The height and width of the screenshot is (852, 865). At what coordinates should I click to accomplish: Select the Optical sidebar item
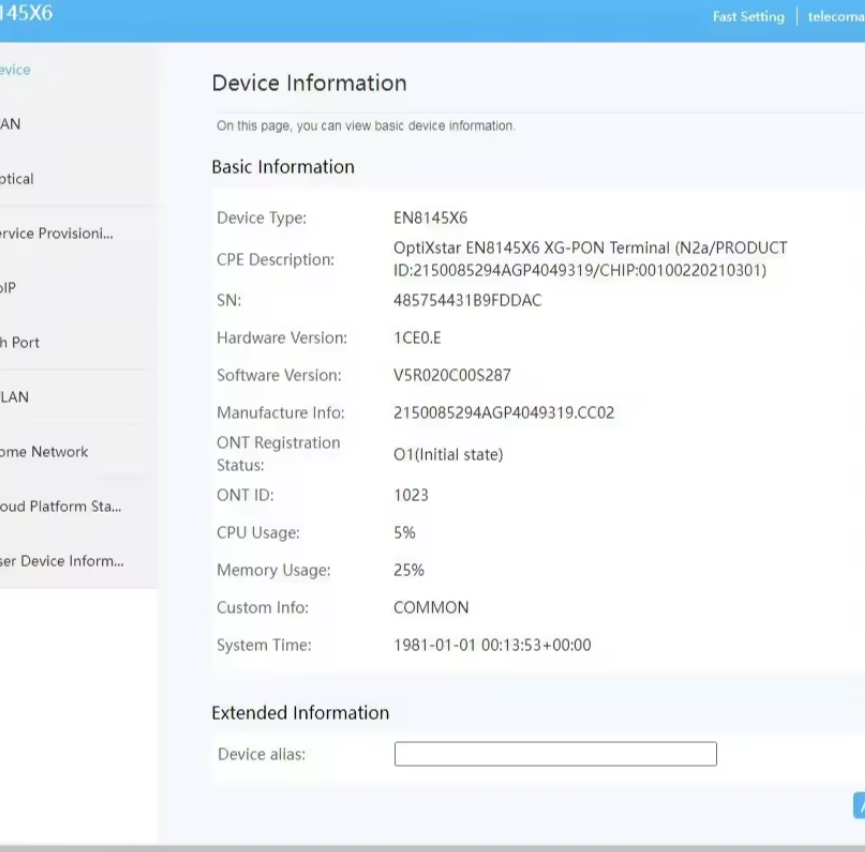point(17,179)
